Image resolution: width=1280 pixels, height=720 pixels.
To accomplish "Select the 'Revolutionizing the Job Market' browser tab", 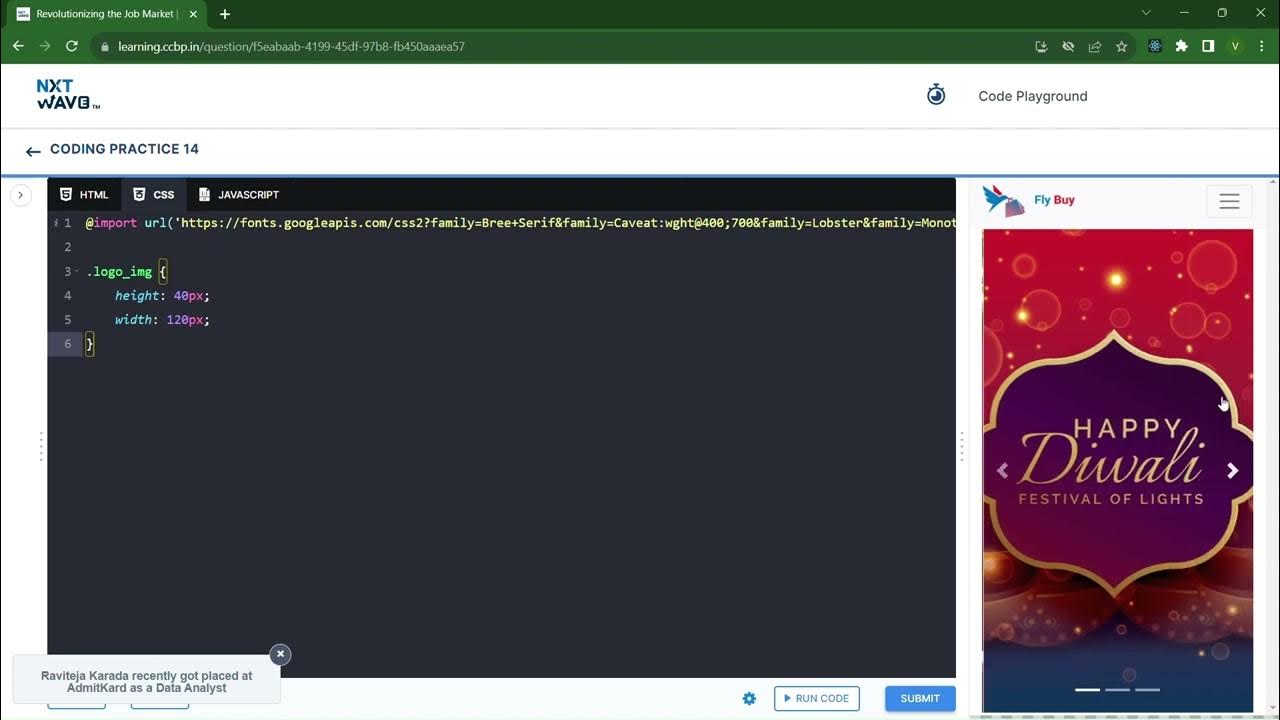I will click(x=106, y=14).
